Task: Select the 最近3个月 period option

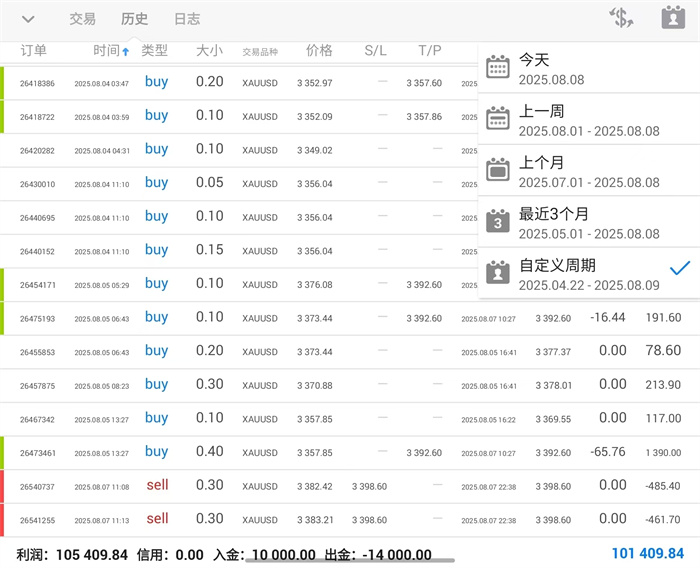Action: [x=589, y=222]
